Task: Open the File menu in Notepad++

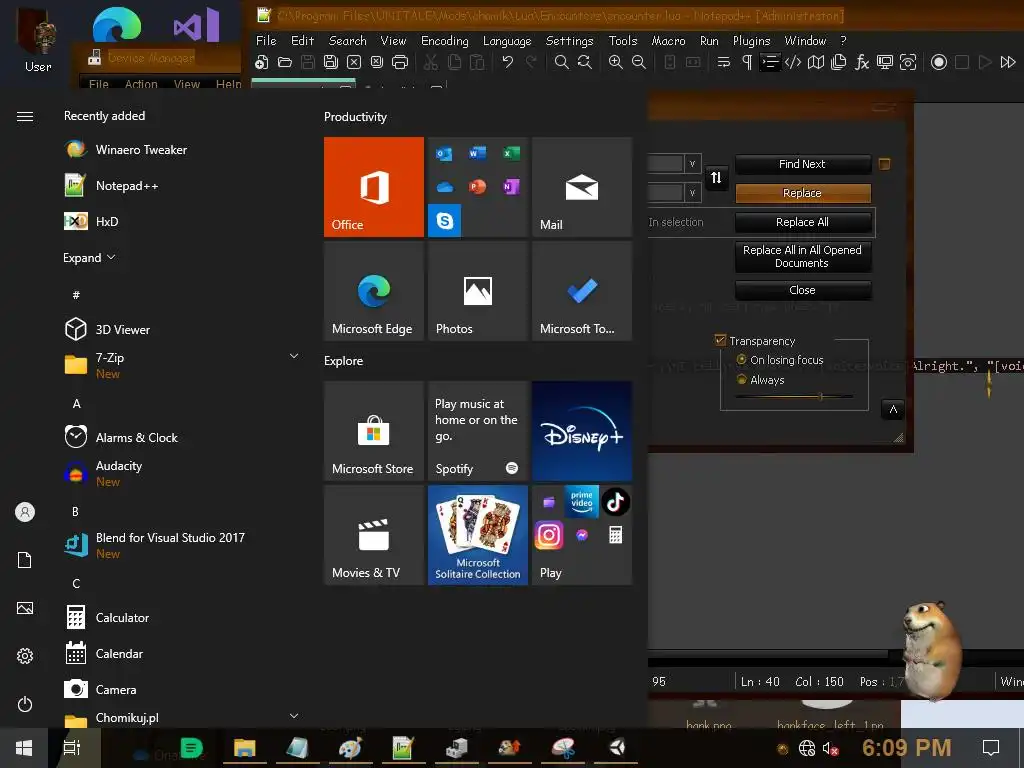Action: click(266, 40)
